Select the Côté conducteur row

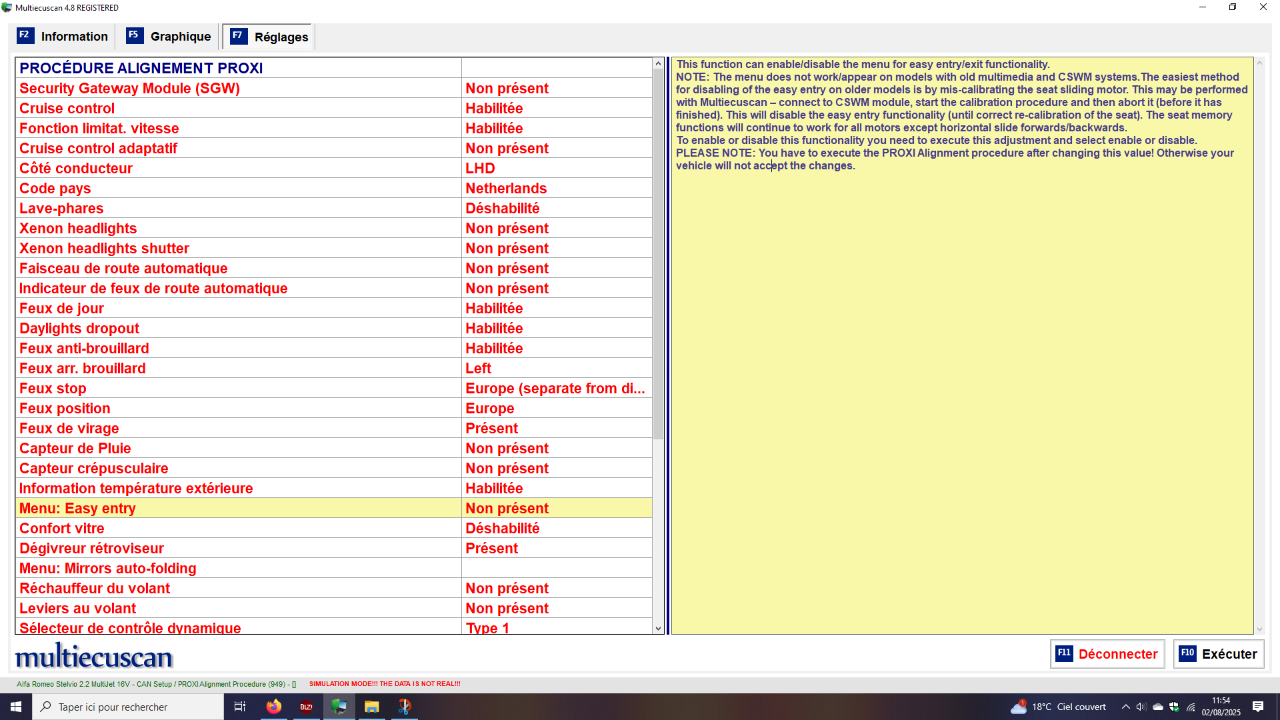tap(334, 168)
